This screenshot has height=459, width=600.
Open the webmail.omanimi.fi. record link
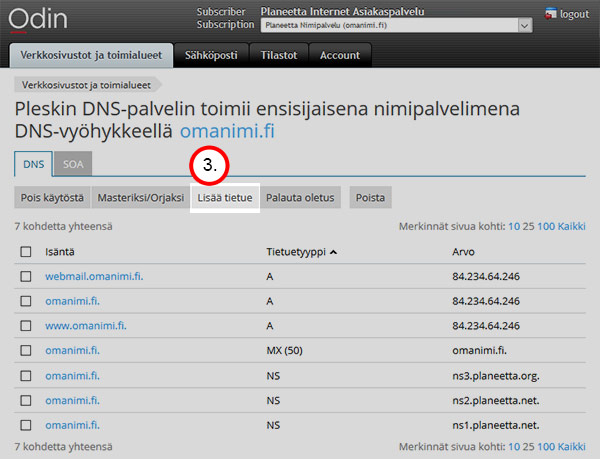[x=94, y=276]
